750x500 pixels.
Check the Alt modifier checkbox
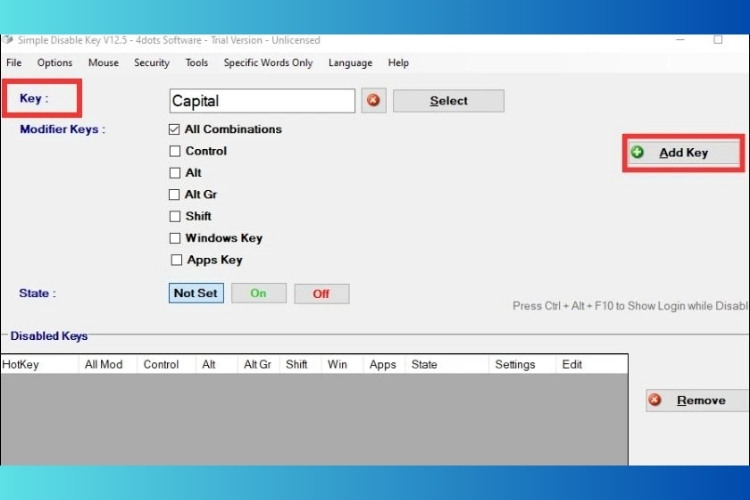(175, 173)
